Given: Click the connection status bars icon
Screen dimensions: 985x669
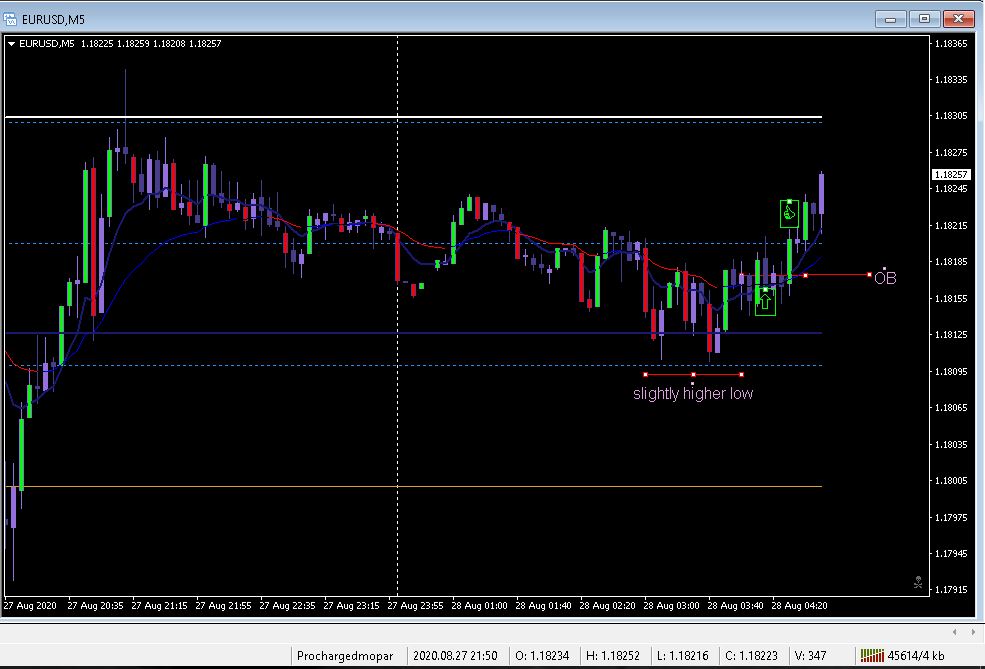Looking at the screenshot, I should pyautogui.click(x=872, y=656).
